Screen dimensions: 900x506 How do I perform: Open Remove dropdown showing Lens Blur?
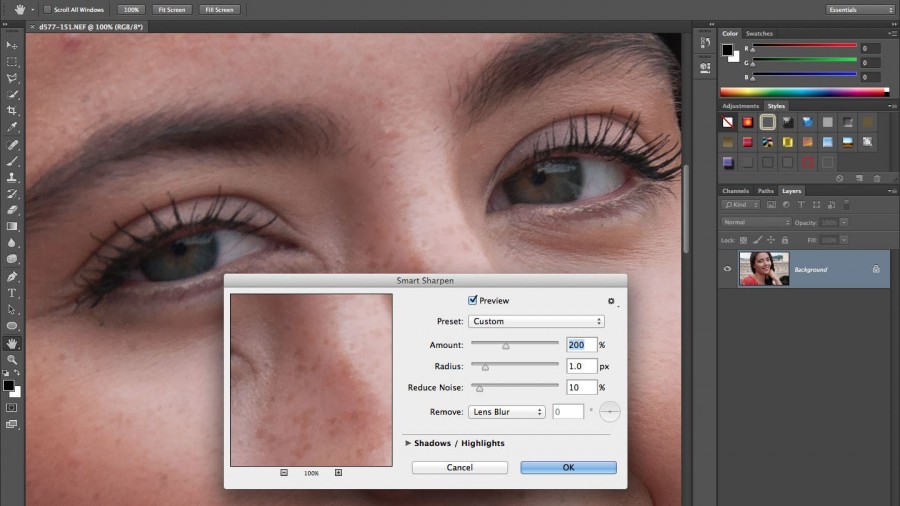[507, 412]
